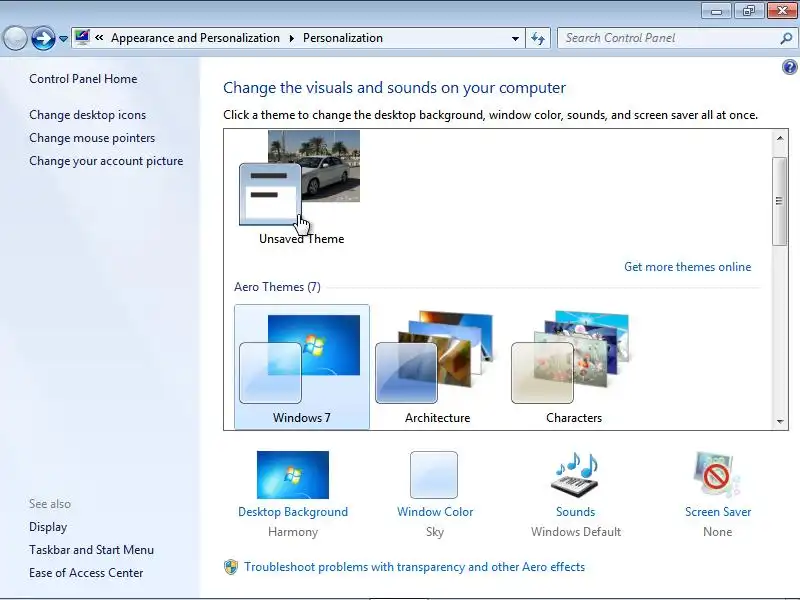Click the theme list scroll down arrow
This screenshot has height=600, width=800.
[x=780, y=421]
